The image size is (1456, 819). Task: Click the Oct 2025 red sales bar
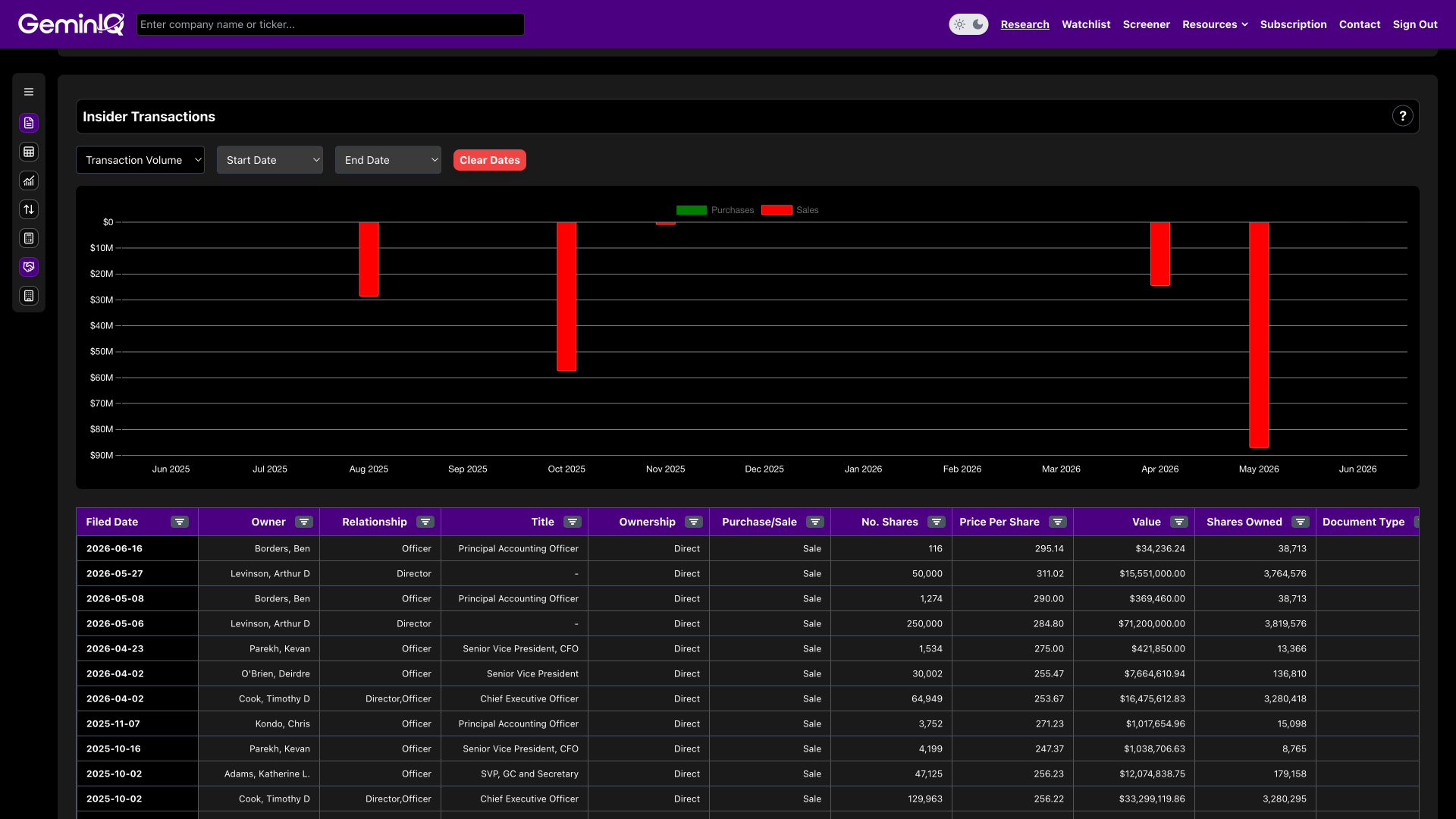point(566,297)
